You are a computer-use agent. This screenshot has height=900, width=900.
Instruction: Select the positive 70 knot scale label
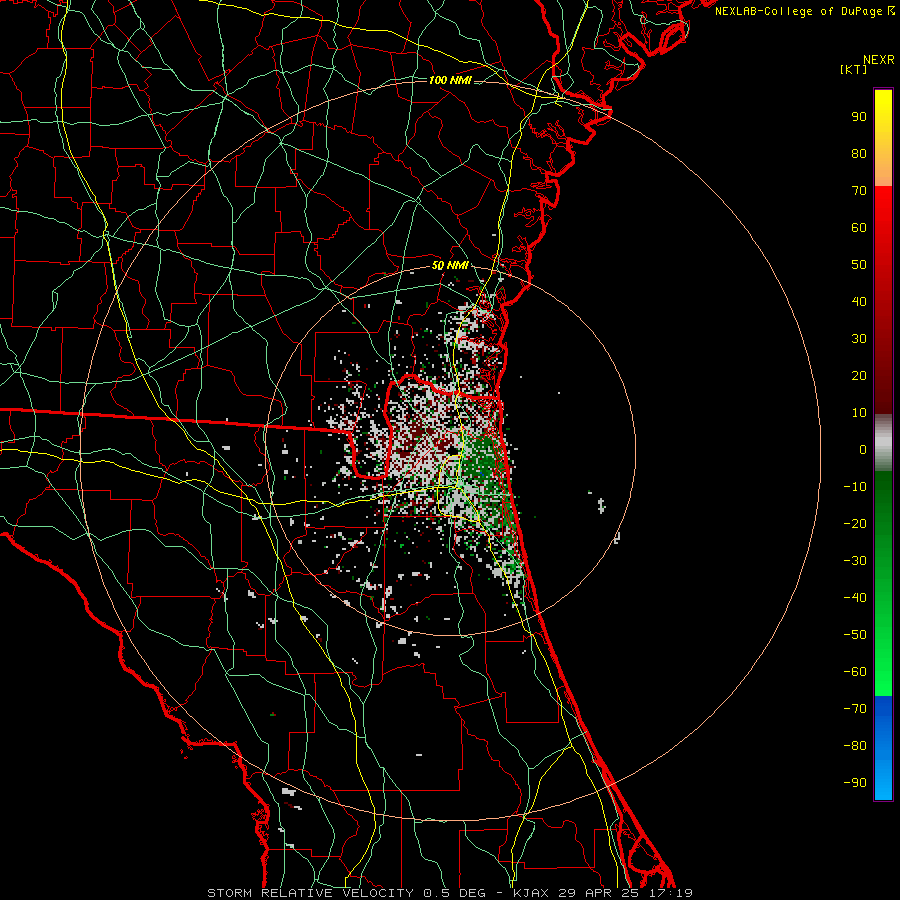859,191
